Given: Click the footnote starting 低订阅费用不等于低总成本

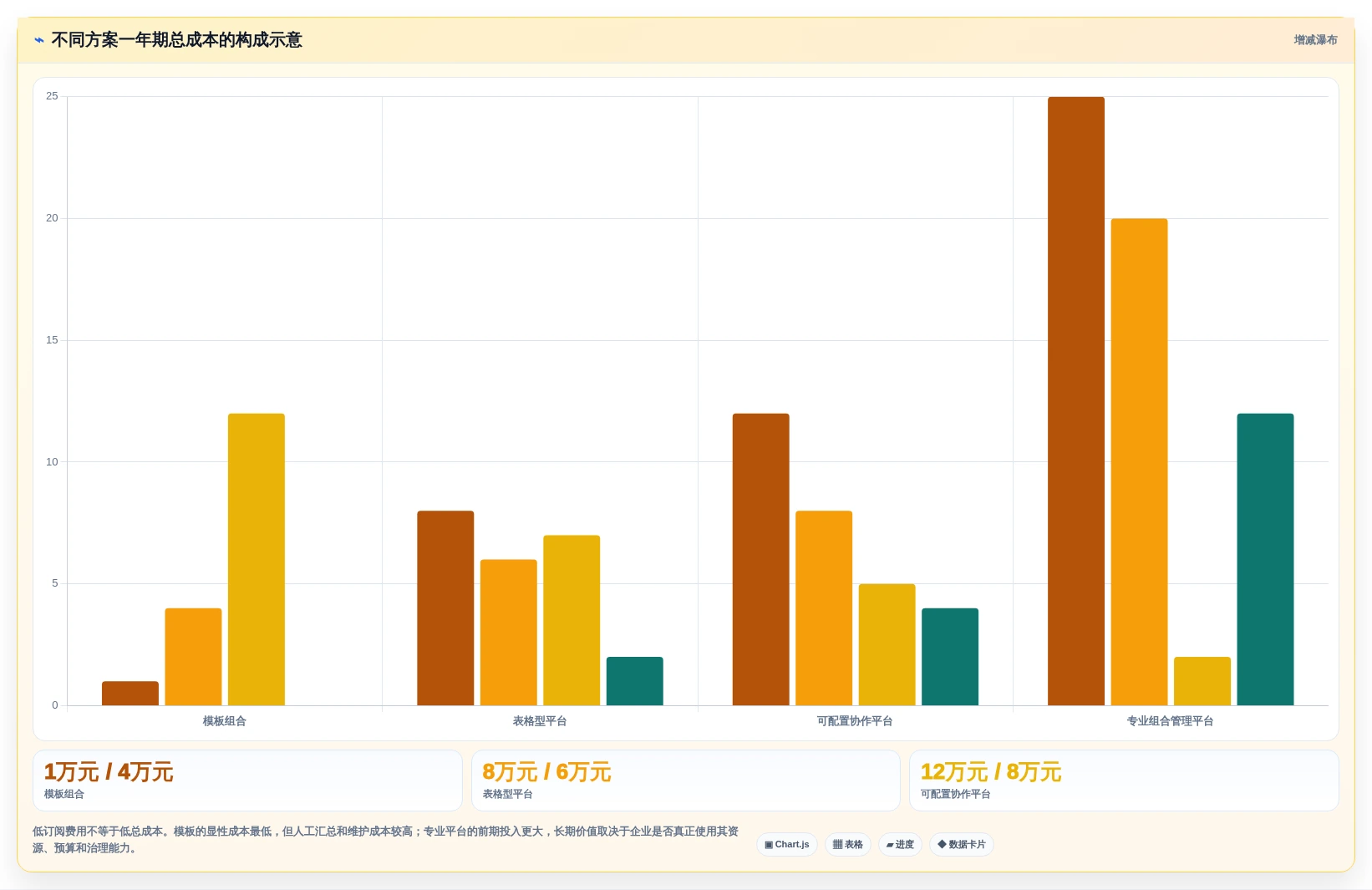Looking at the screenshot, I should 385,840.
